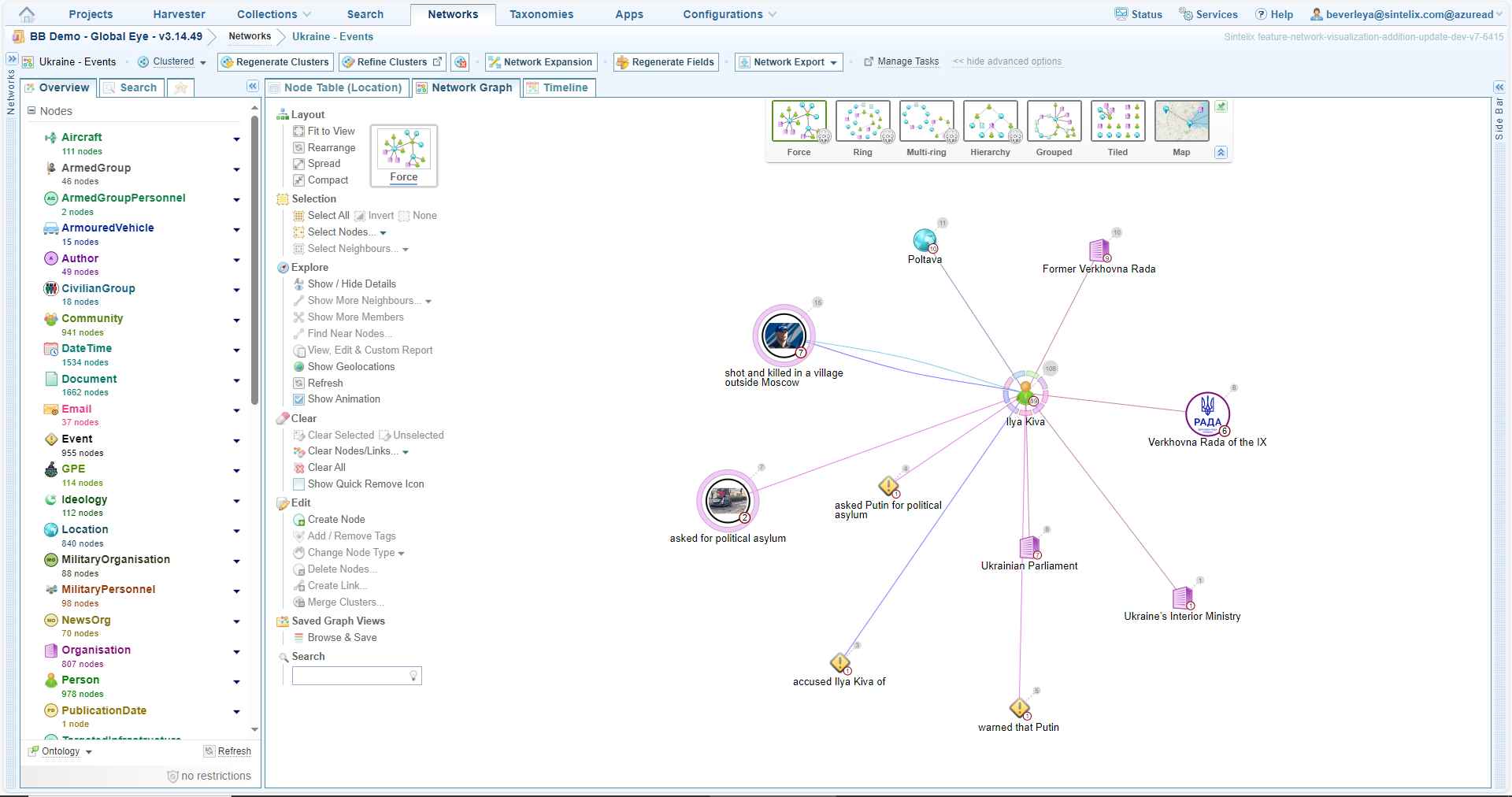This screenshot has width=1512, height=797.
Task: Switch to the Timeline tab
Action: (558, 87)
